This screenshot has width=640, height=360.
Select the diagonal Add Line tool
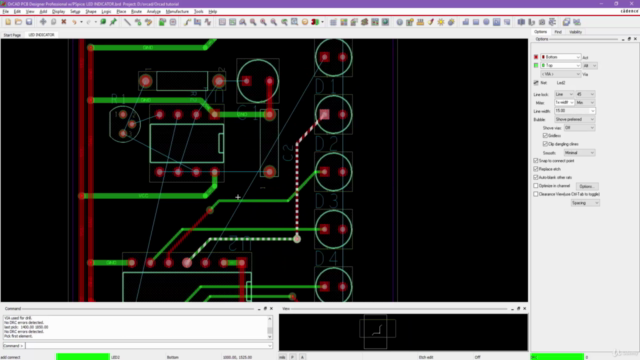click(127, 22)
